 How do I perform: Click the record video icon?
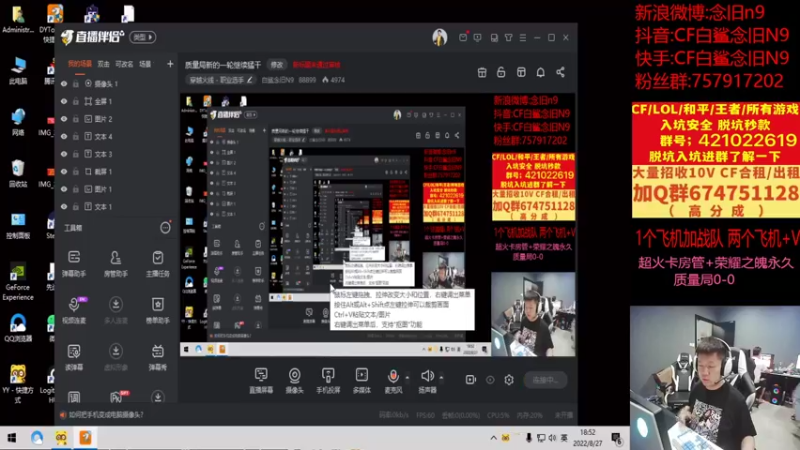[470, 380]
